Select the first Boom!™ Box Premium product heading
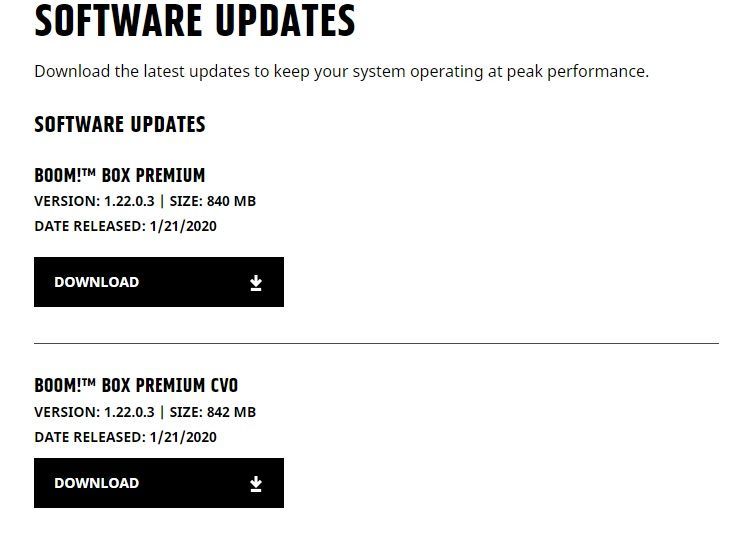This screenshot has height=535, width=731. coord(120,176)
